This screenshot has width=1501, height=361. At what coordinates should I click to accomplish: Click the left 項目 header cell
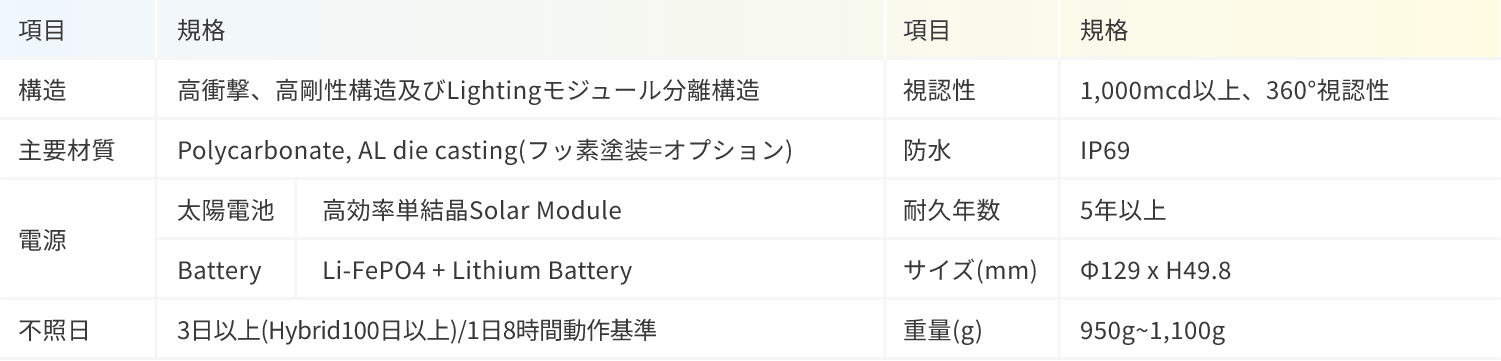click(78, 30)
